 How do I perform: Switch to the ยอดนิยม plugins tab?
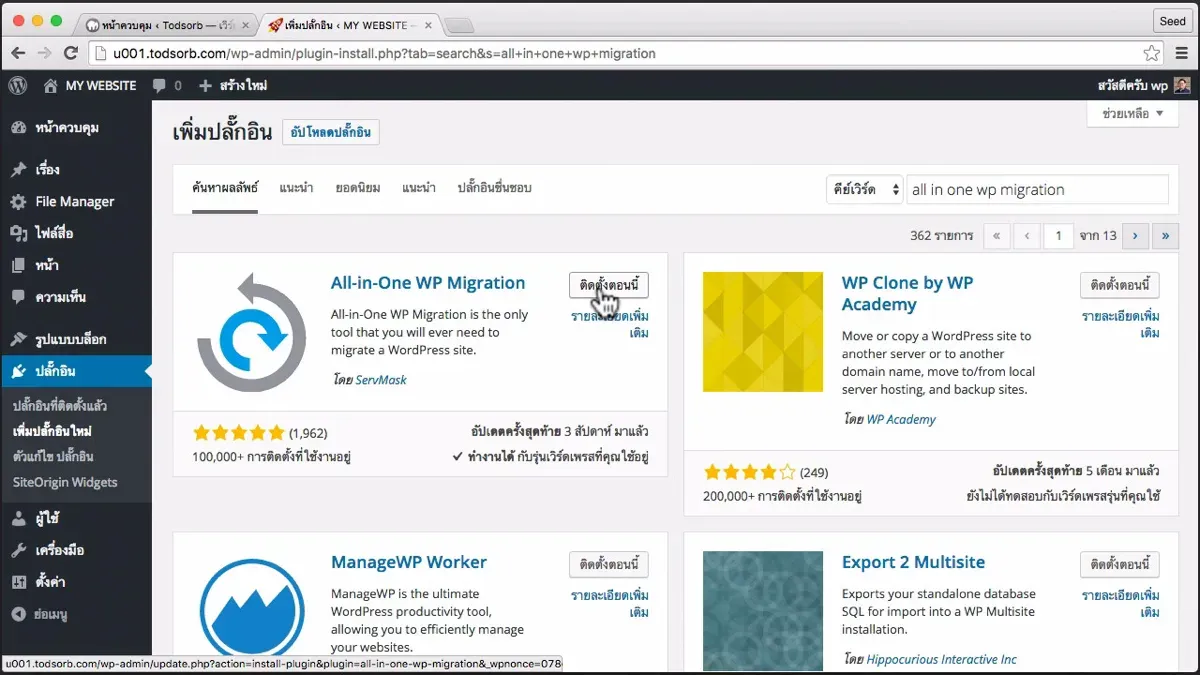click(x=358, y=187)
